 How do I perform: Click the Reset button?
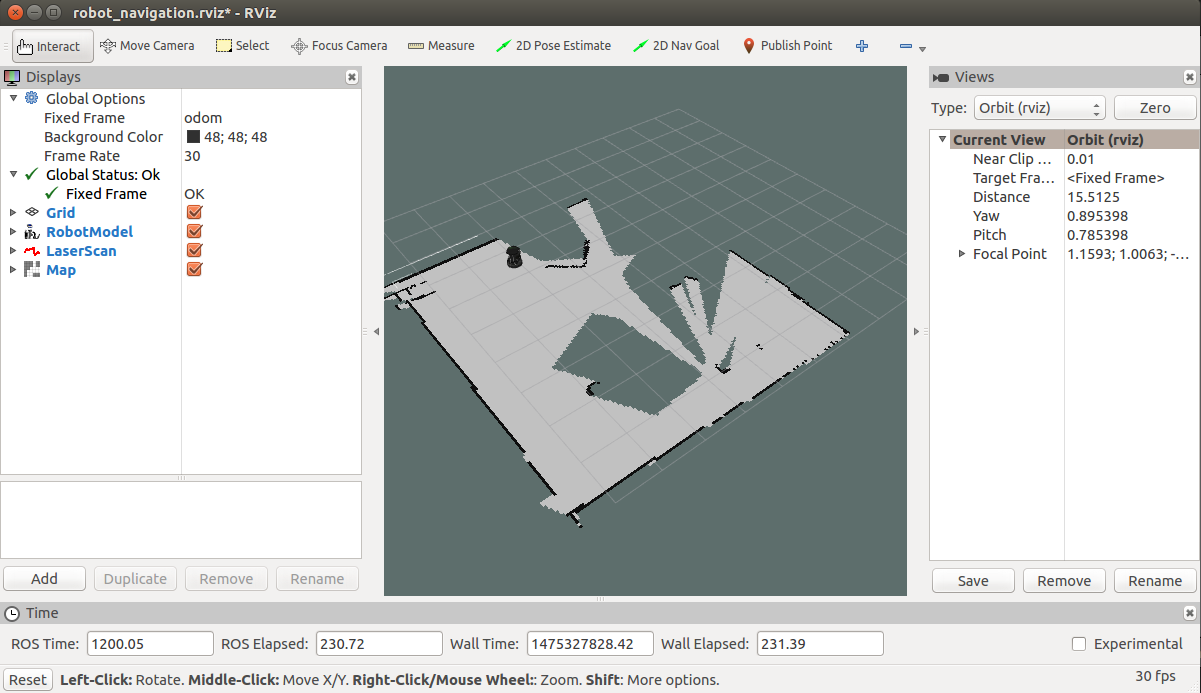pyautogui.click(x=28, y=679)
